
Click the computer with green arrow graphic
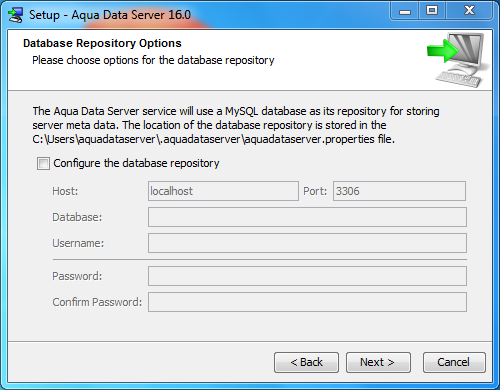click(x=459, y=60)
